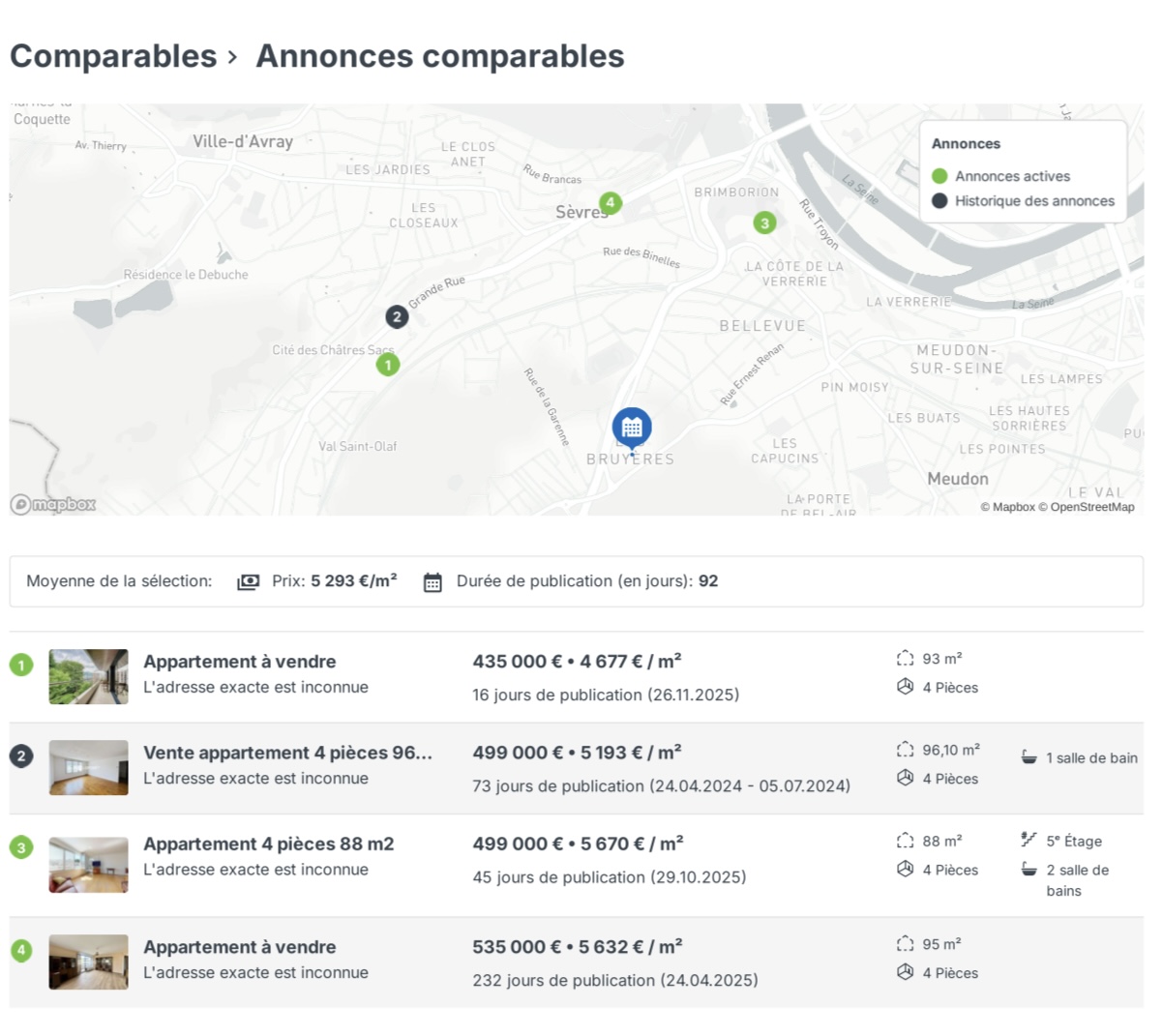
Task: Click the OpenStreetMap attribution link
Action: click(x=1091, y=507)
